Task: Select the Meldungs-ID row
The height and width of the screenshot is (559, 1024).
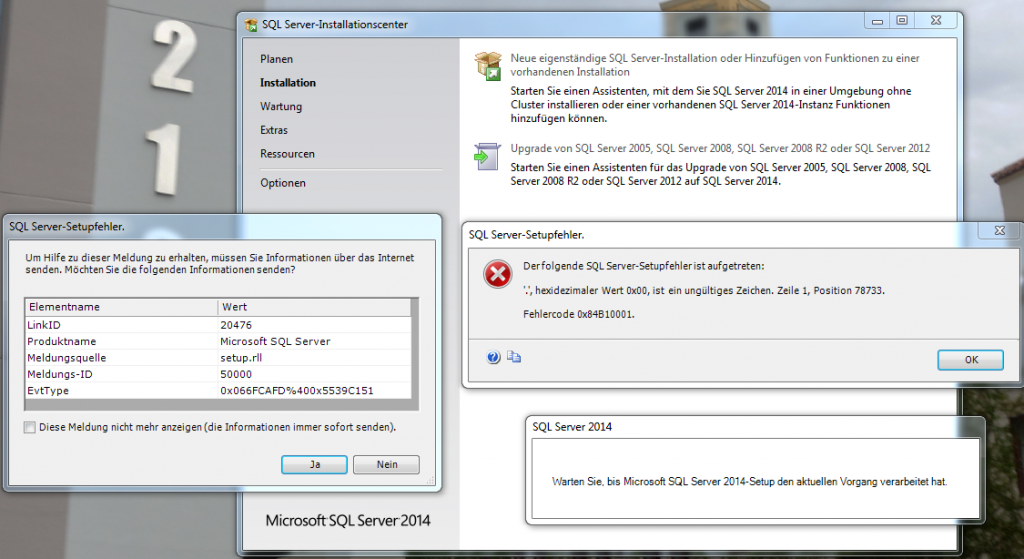Action: (219, 374)
